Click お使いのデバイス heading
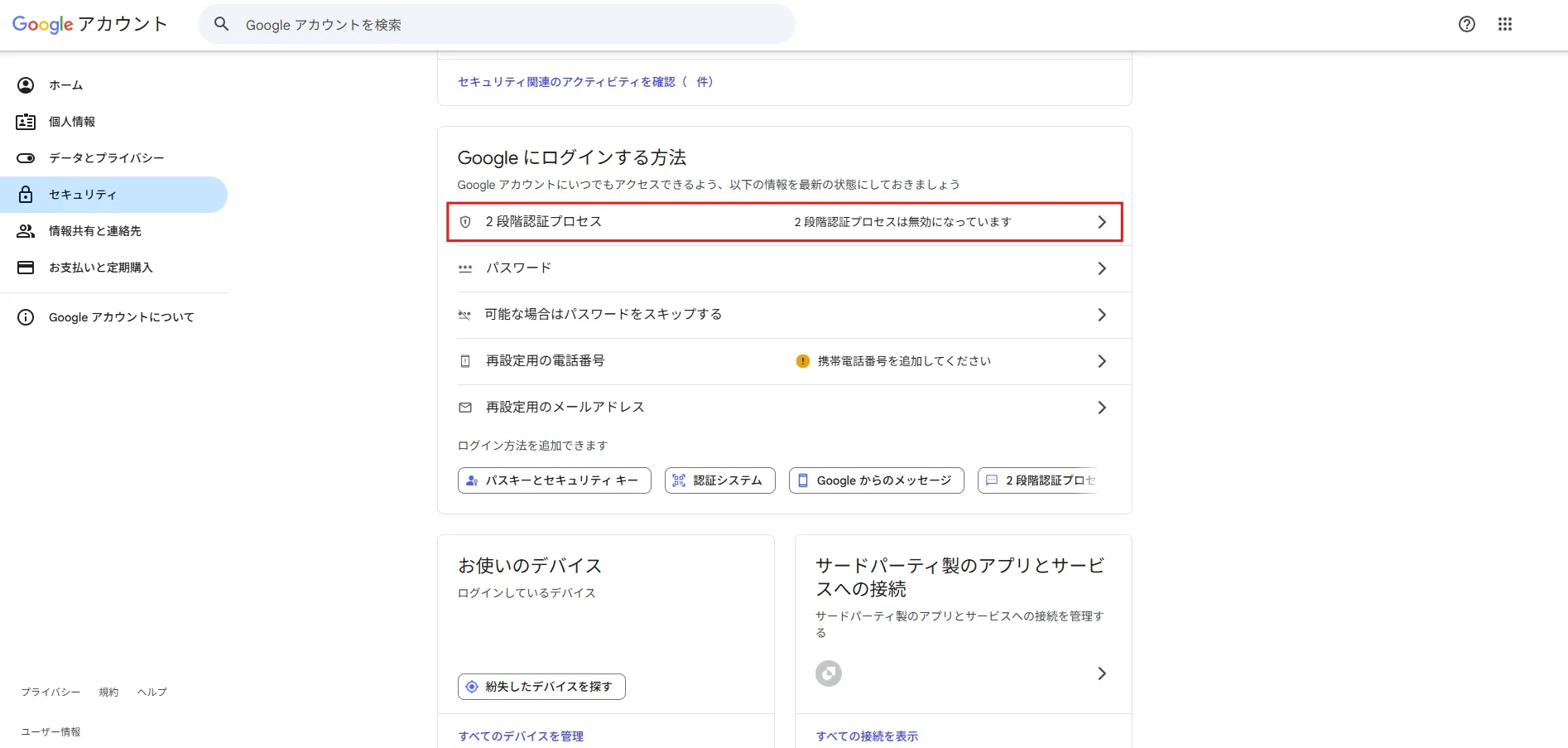Image resolution: width=1568 pixels, height=748 pixels. [x=530, y=566]
